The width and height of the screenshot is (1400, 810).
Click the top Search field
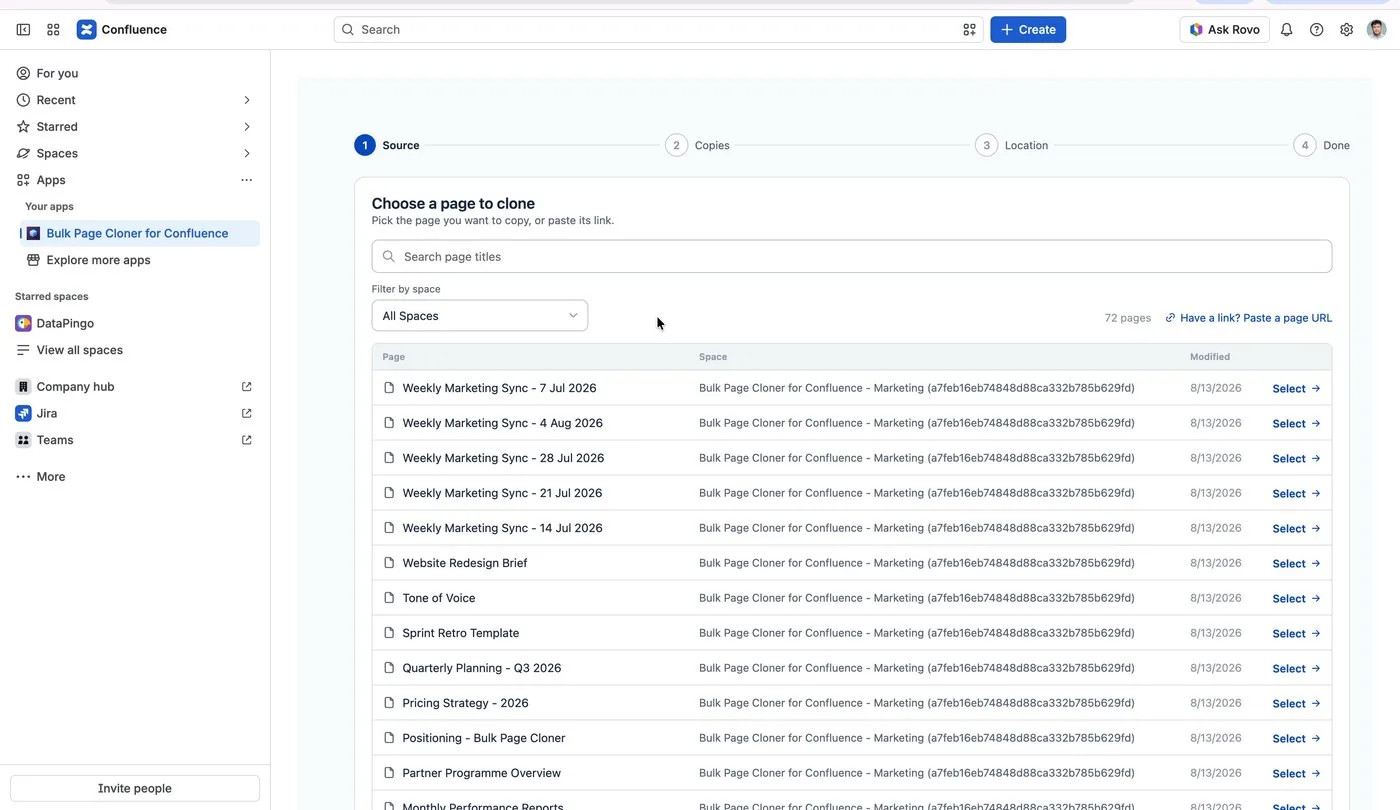[x=658, y=30]
